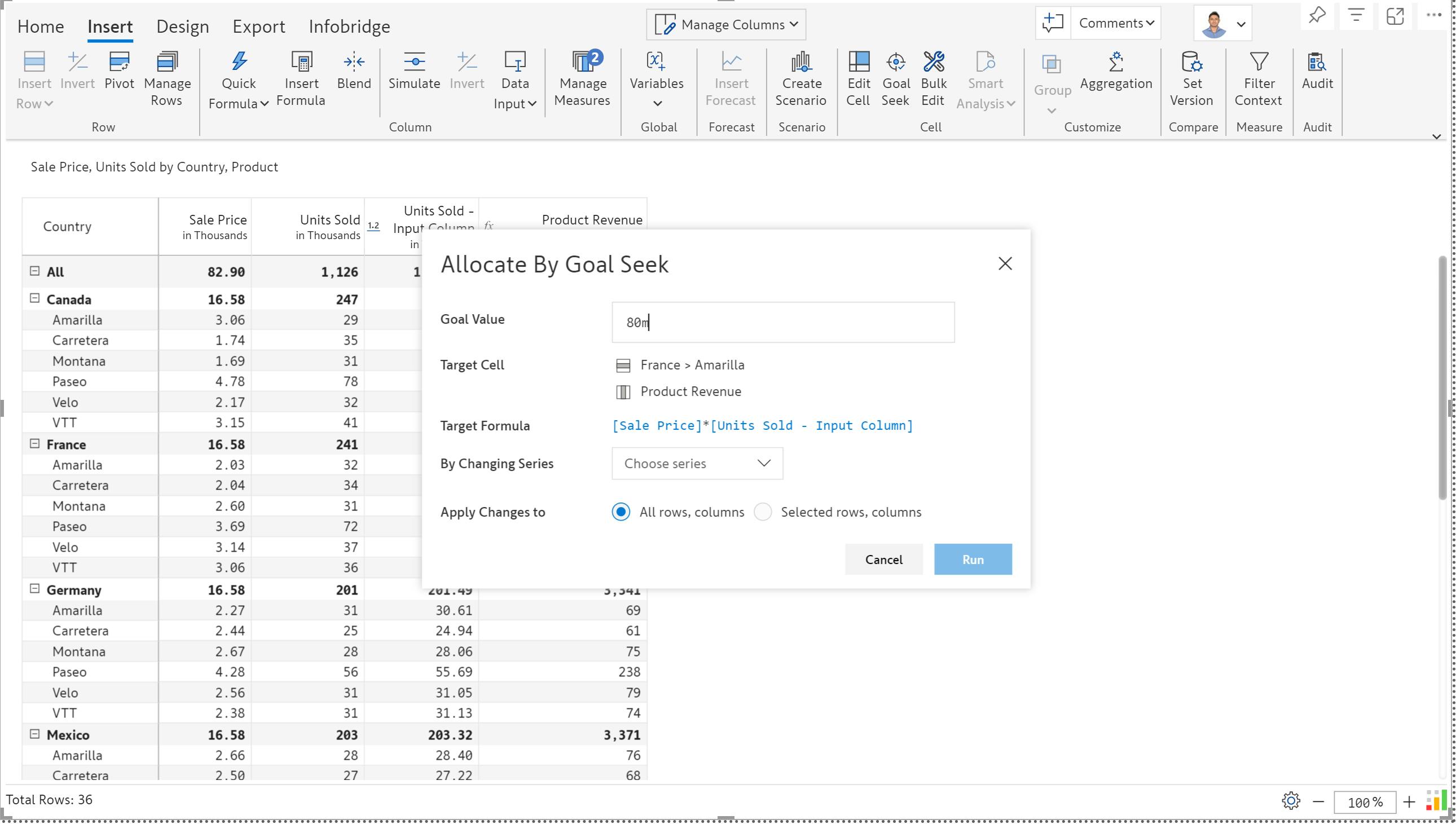Click Set Version compare icon
The width and height of the screenshot is (1456, 824).
(1192, 61)
